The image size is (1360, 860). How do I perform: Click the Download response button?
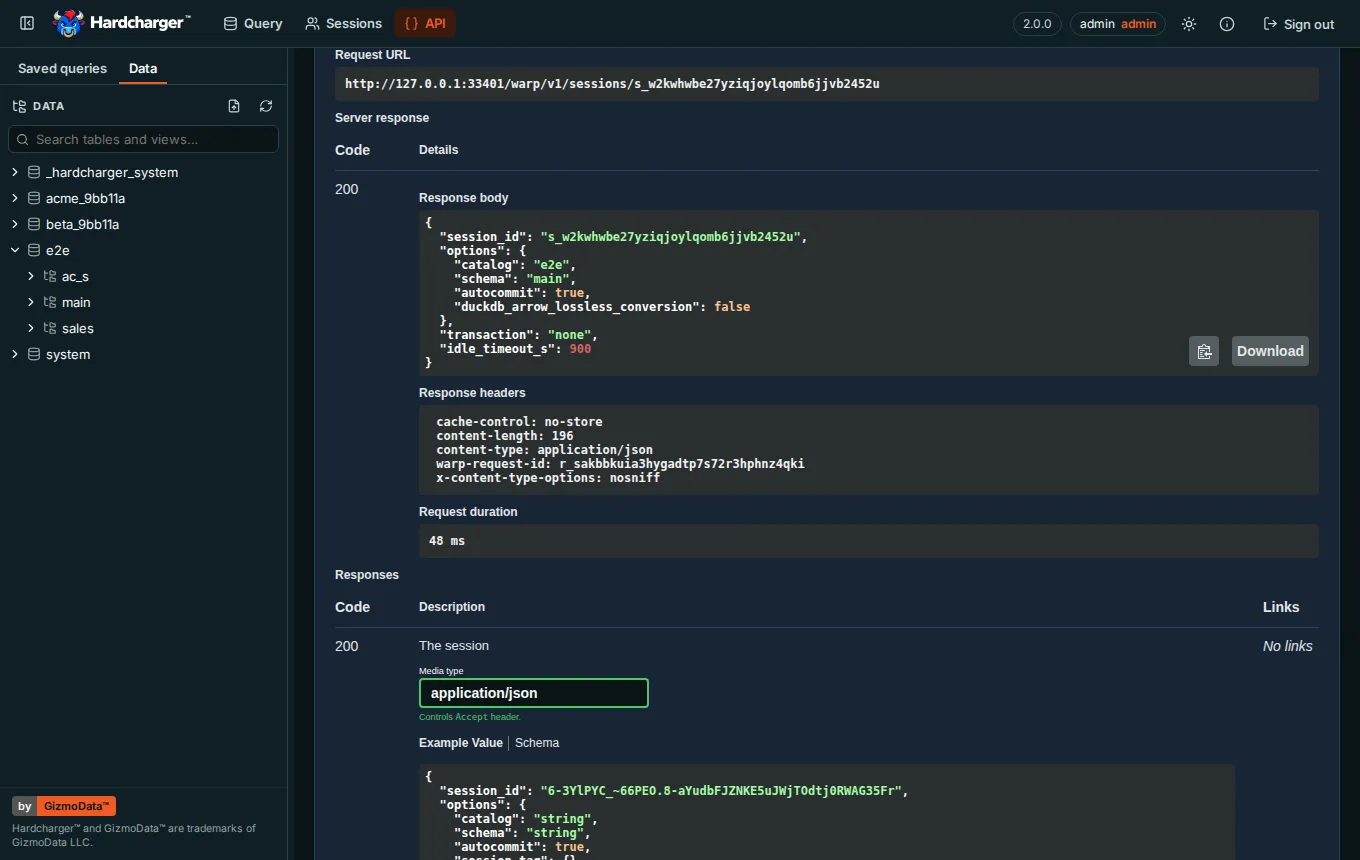pyautogui.click(x=1270, y=351)
